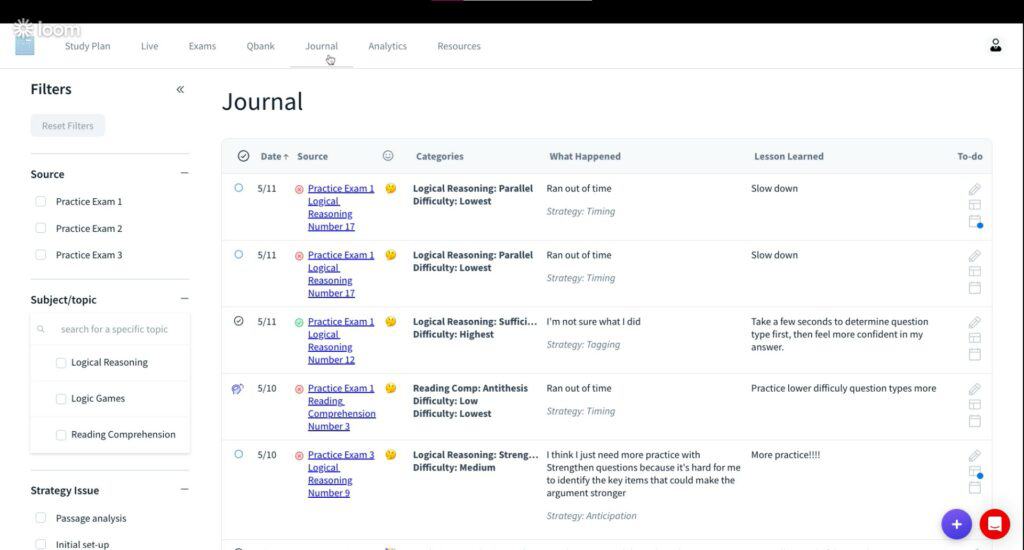Open the Journal tab
The image size is (1024, 550).
pyautogui.click(x=321, y=46)
